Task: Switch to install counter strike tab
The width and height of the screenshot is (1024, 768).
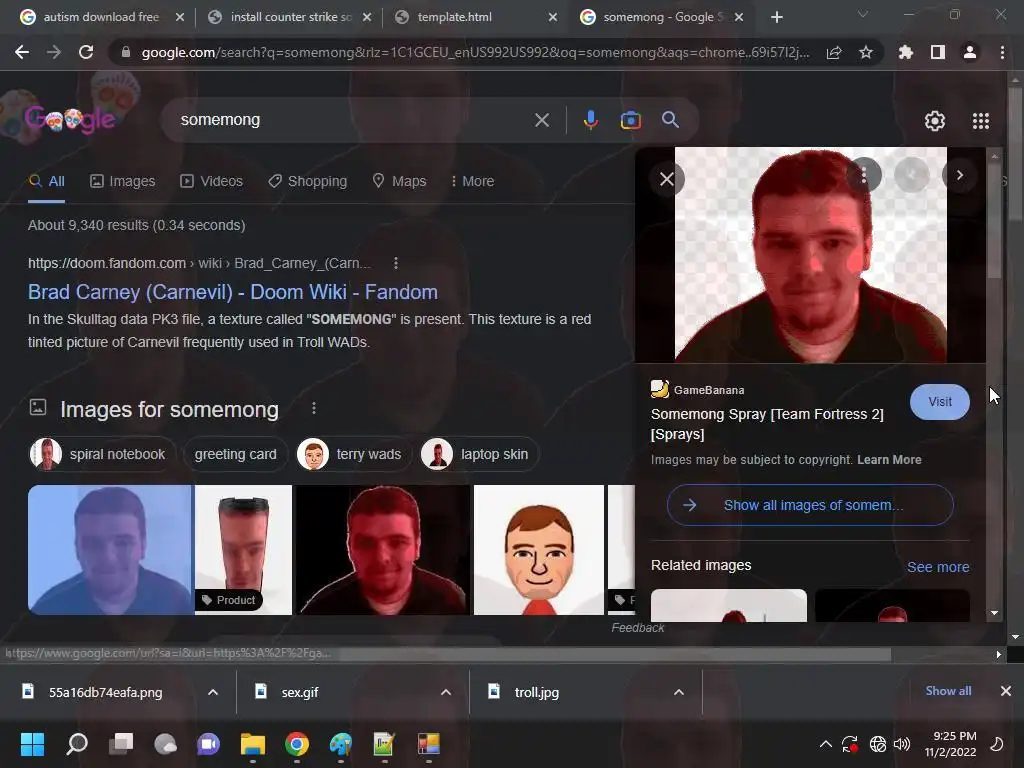Action: point(290,18)
